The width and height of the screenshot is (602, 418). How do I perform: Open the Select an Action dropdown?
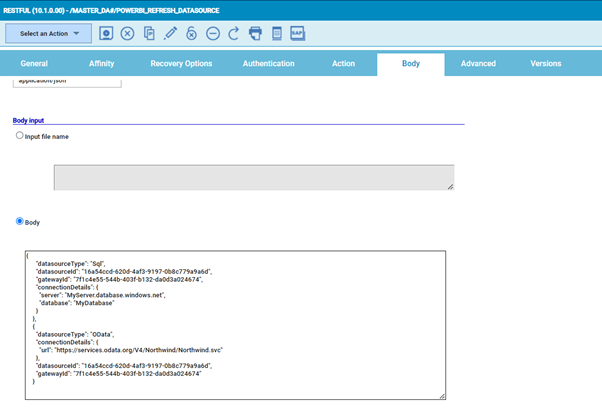click(x=48, y=33)
